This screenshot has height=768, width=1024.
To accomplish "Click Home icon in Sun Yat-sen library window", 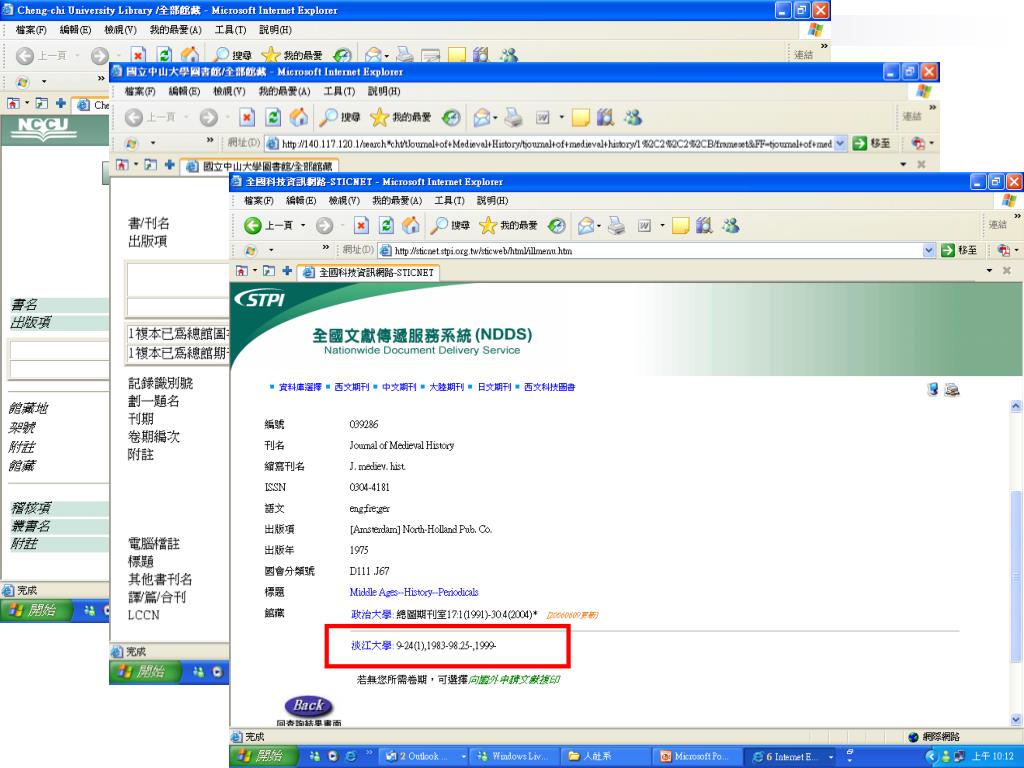I will (x=298, y=118).
